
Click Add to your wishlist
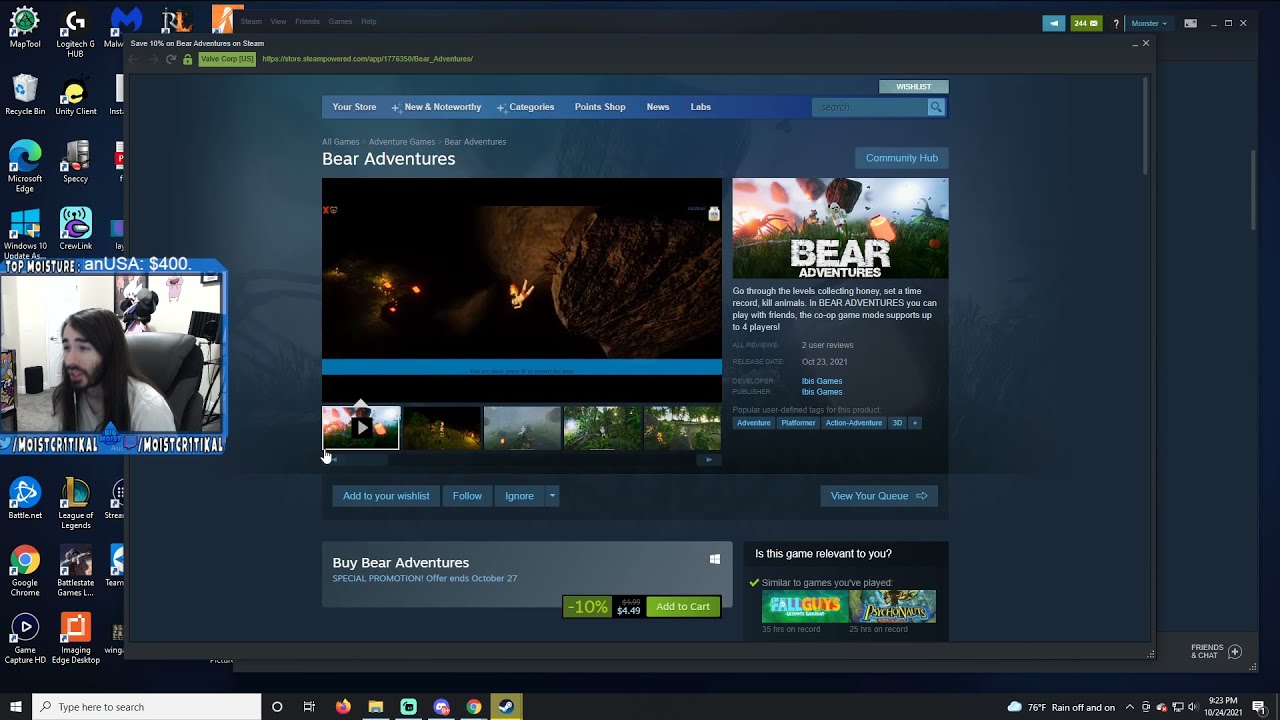[386, 496]
